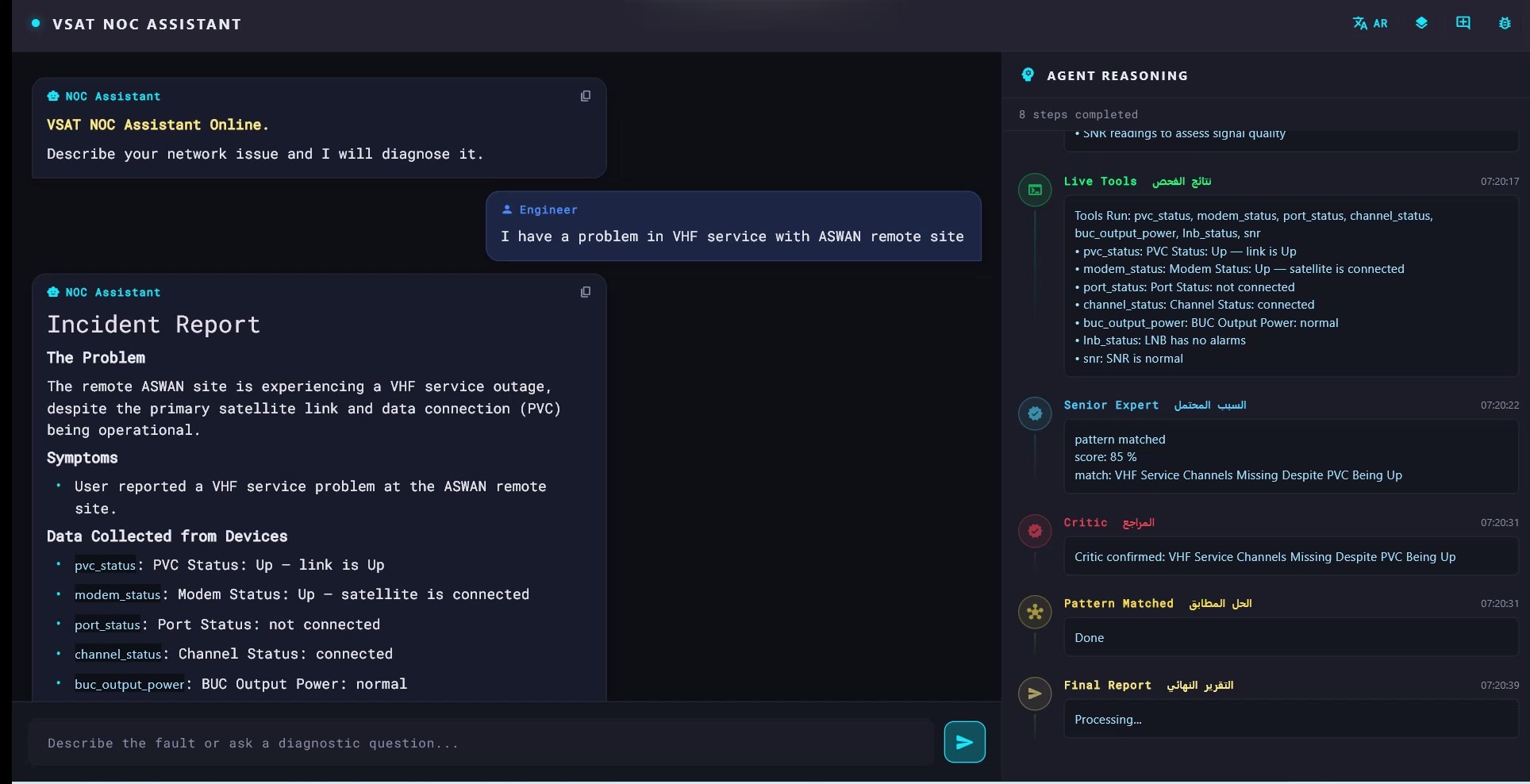
Task: Select the 'Senior Expert' step title
Action: click(x=1111, y=405)
